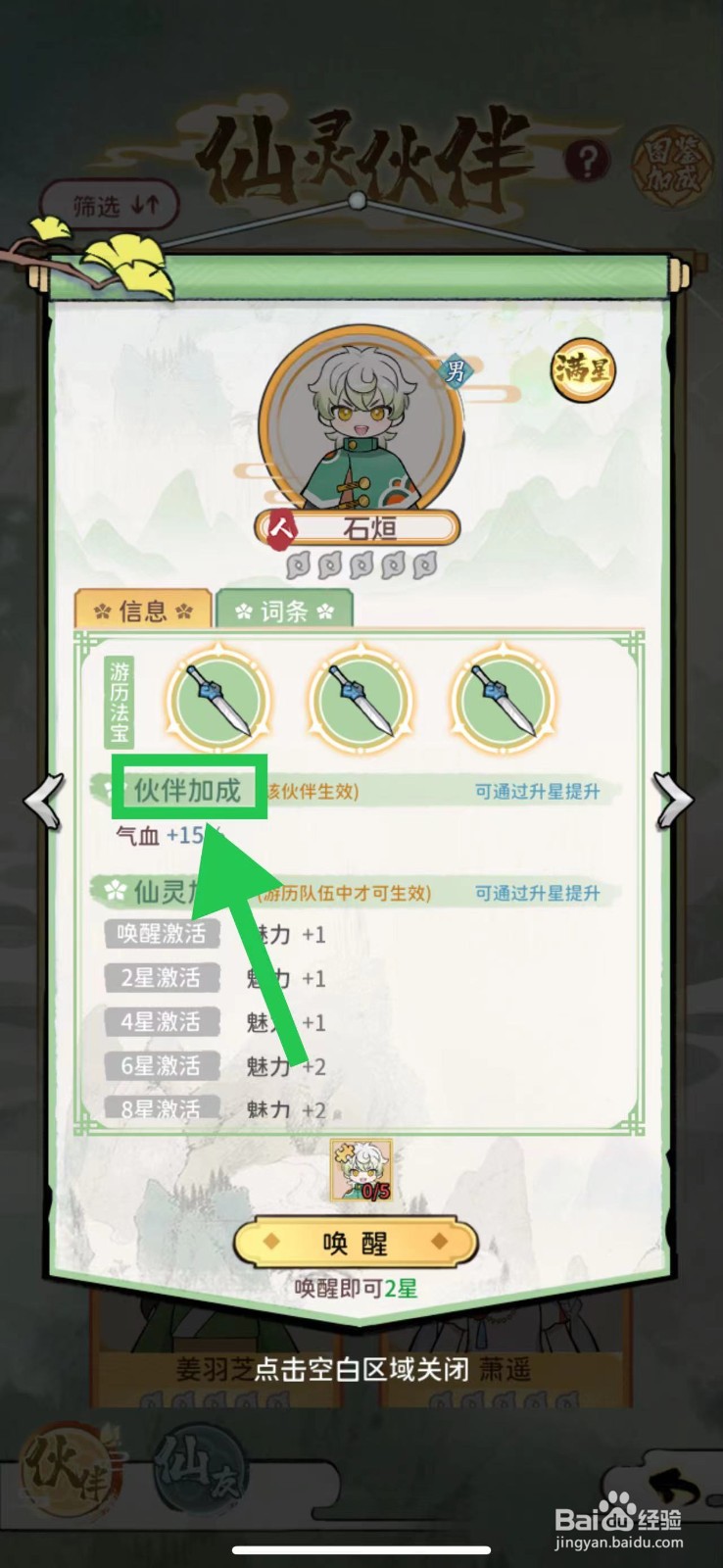
Task: Switch to the 信息 tab
Action: [x=143, y=610]
